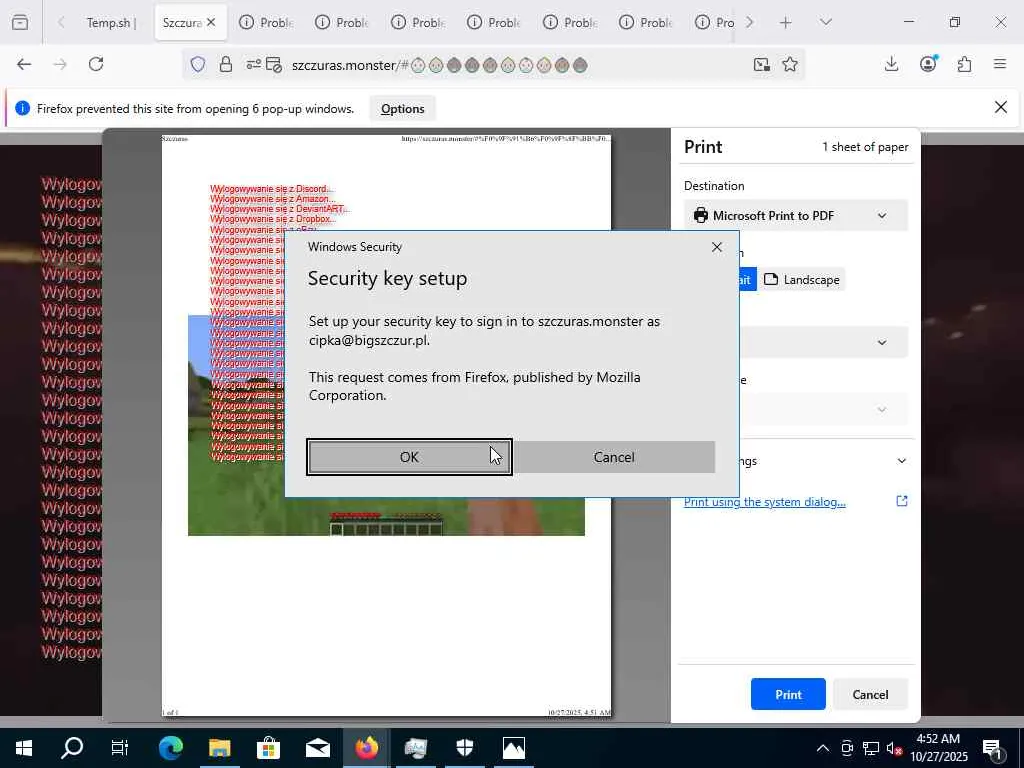Open a new tab with the plus icon
The width and height of the screenshot is (1024, 768).
786,23
